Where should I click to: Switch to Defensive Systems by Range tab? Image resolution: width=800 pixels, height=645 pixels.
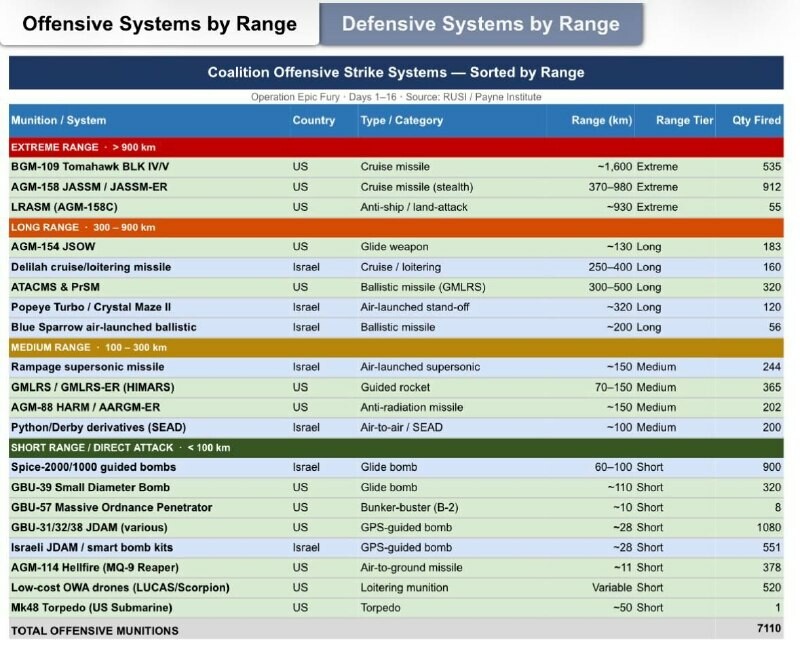480,24
